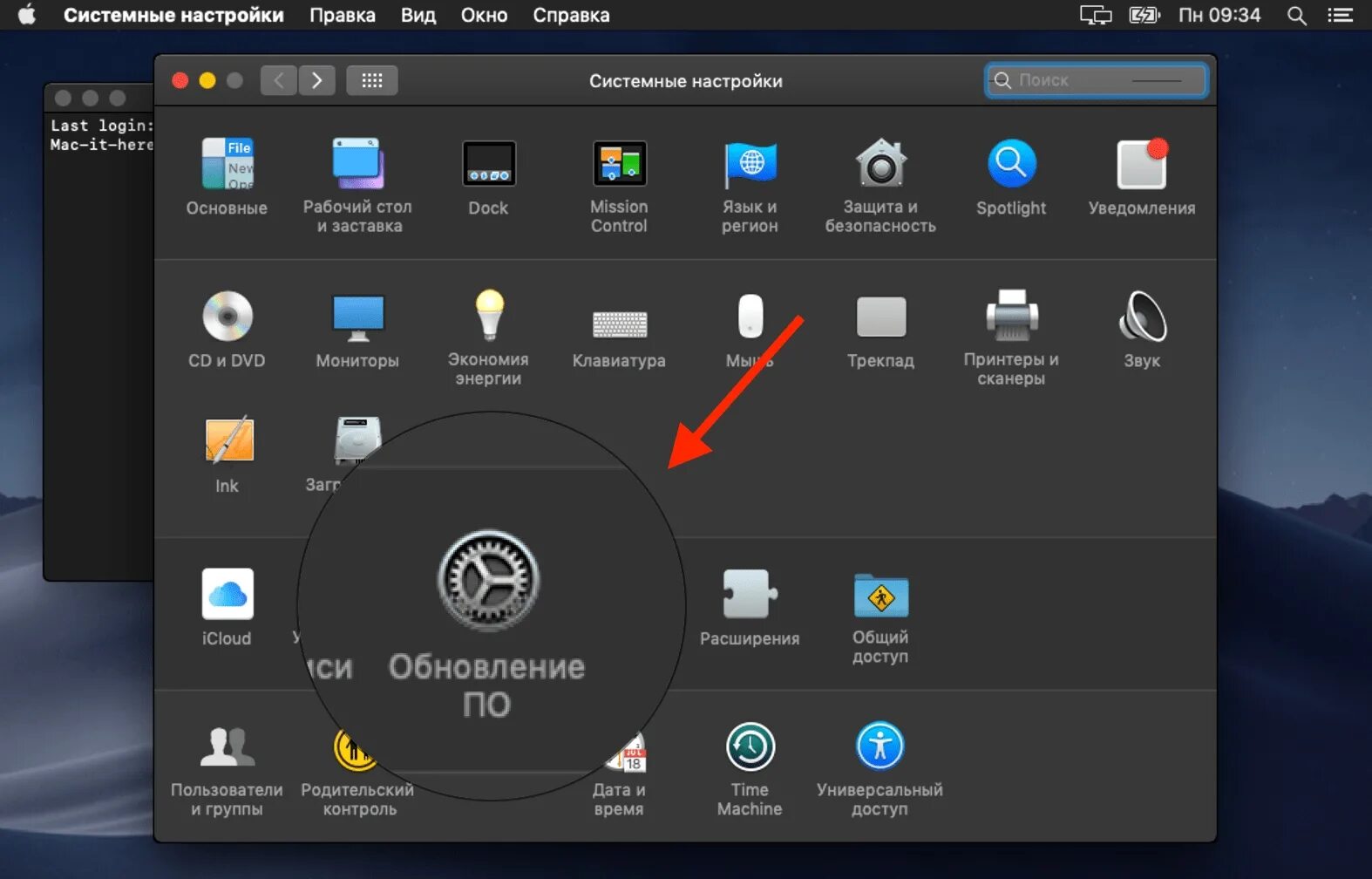The image size is (1372, 879).
Task: Open Notification Center menu bar icon
Action: click(x=1340, y=15)
